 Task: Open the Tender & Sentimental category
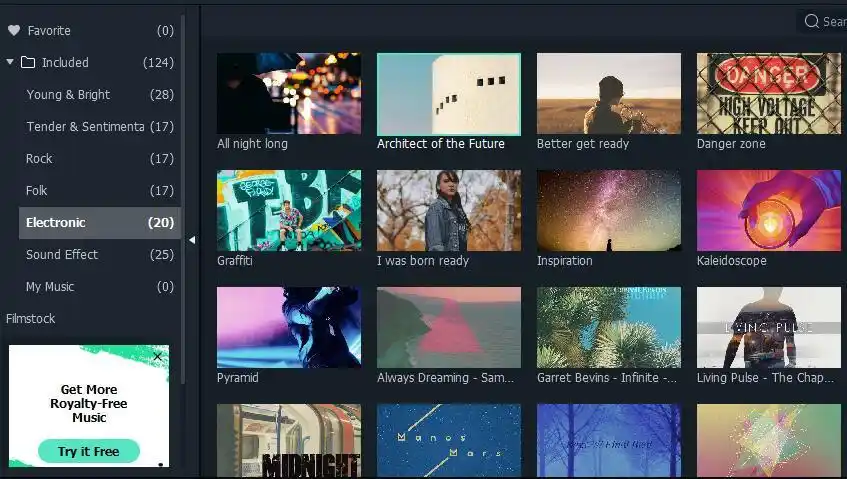pyautogui.click(x=85, y=126)
